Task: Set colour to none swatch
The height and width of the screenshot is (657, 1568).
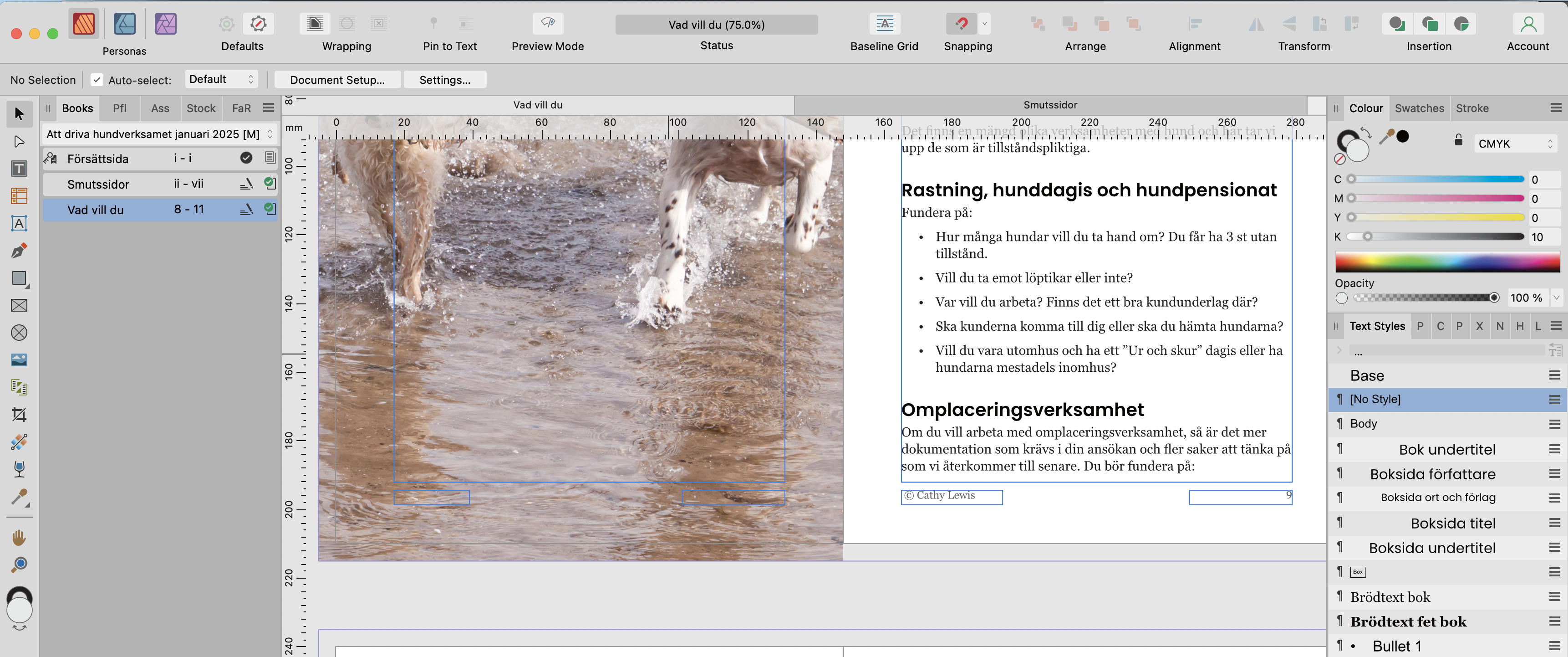Action: (x=1339, y=159)
